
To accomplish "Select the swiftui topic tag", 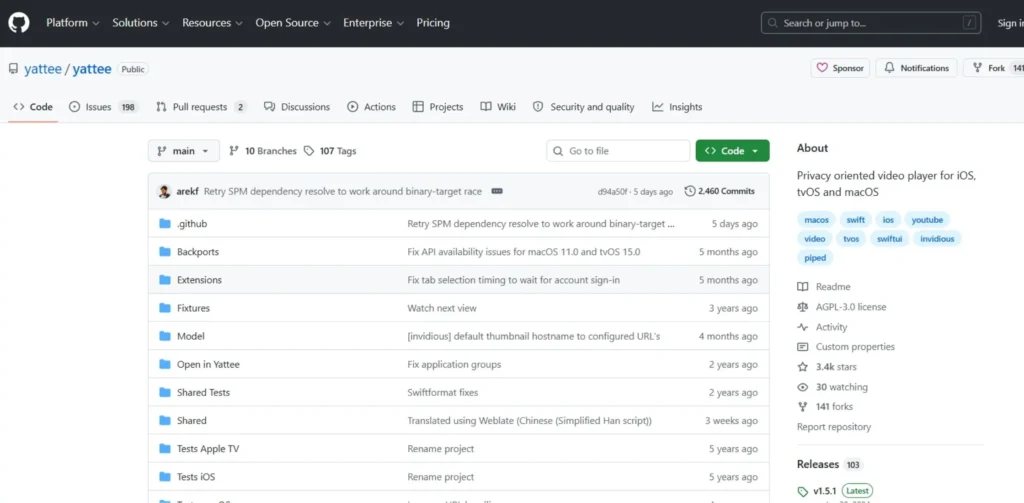I will click(x=889, y=238).
